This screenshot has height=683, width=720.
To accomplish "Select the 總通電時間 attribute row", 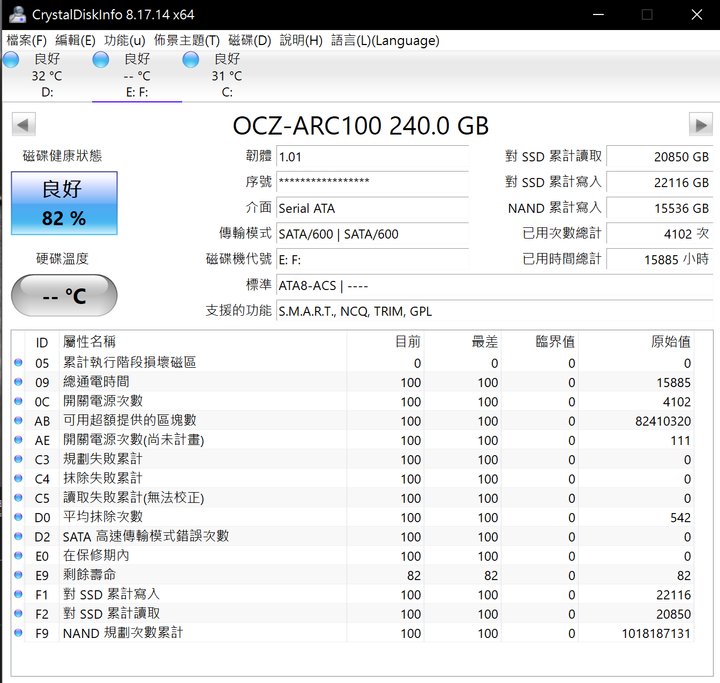I will tap(353, 382).
